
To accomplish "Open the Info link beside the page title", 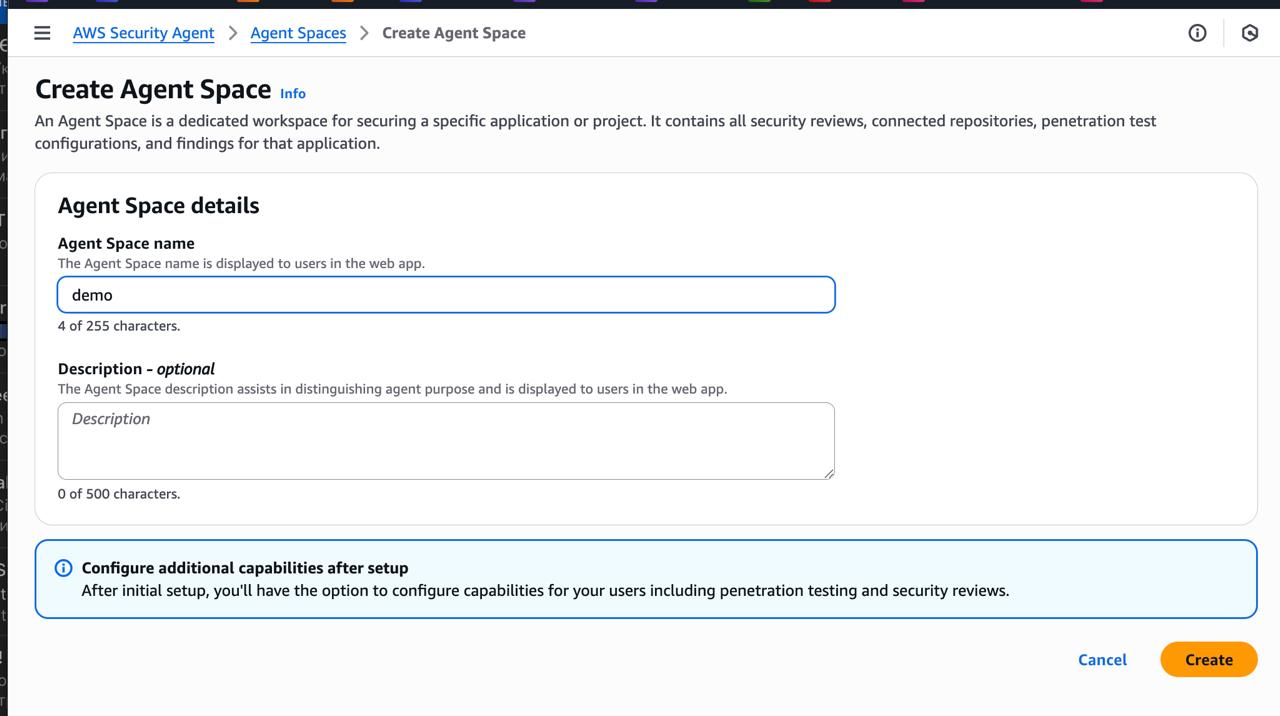I will coord(293,93).
